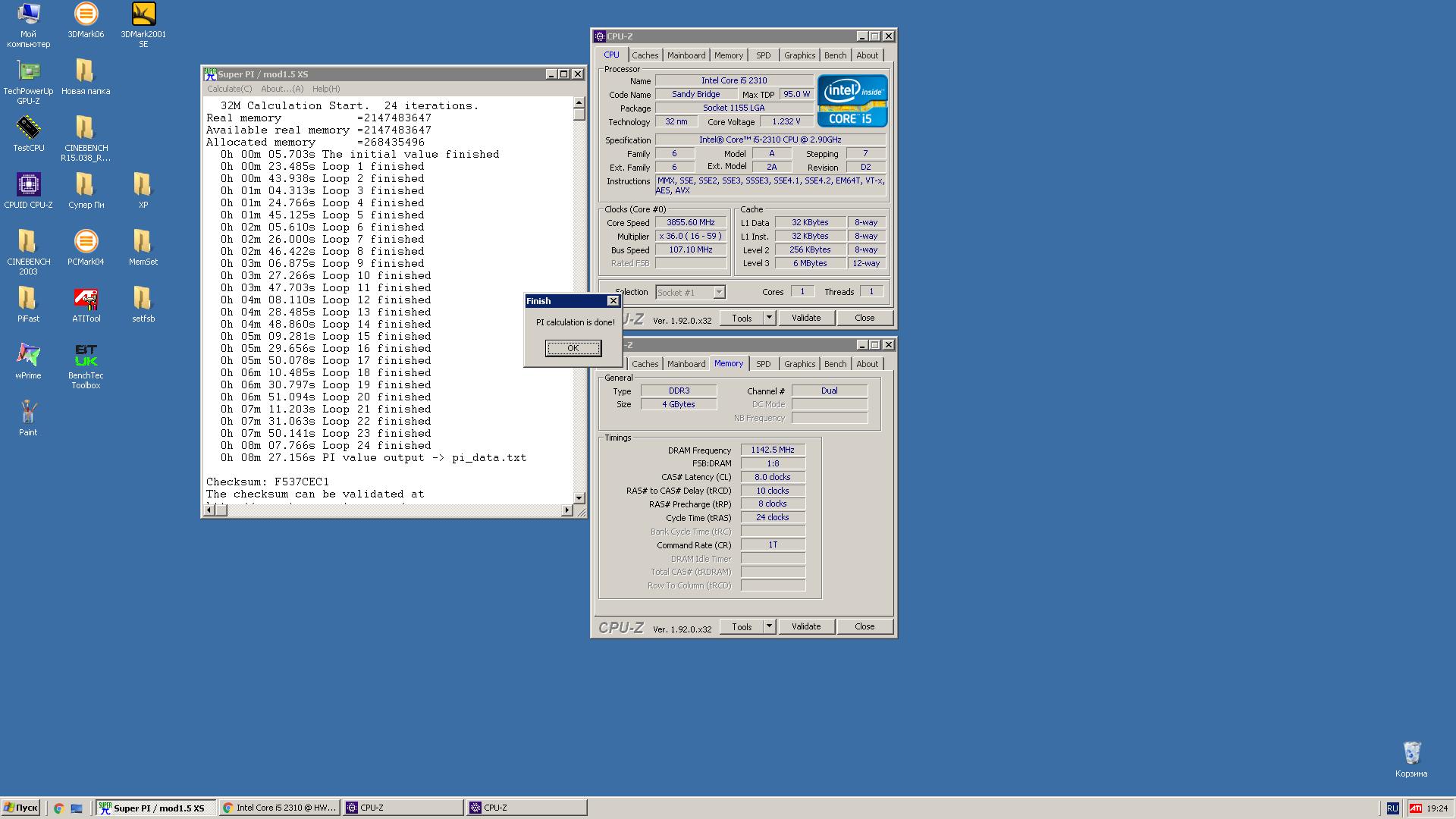
Task: Click Super PI horizontal scroll left arrow
Action: click(x=210, y=510)
